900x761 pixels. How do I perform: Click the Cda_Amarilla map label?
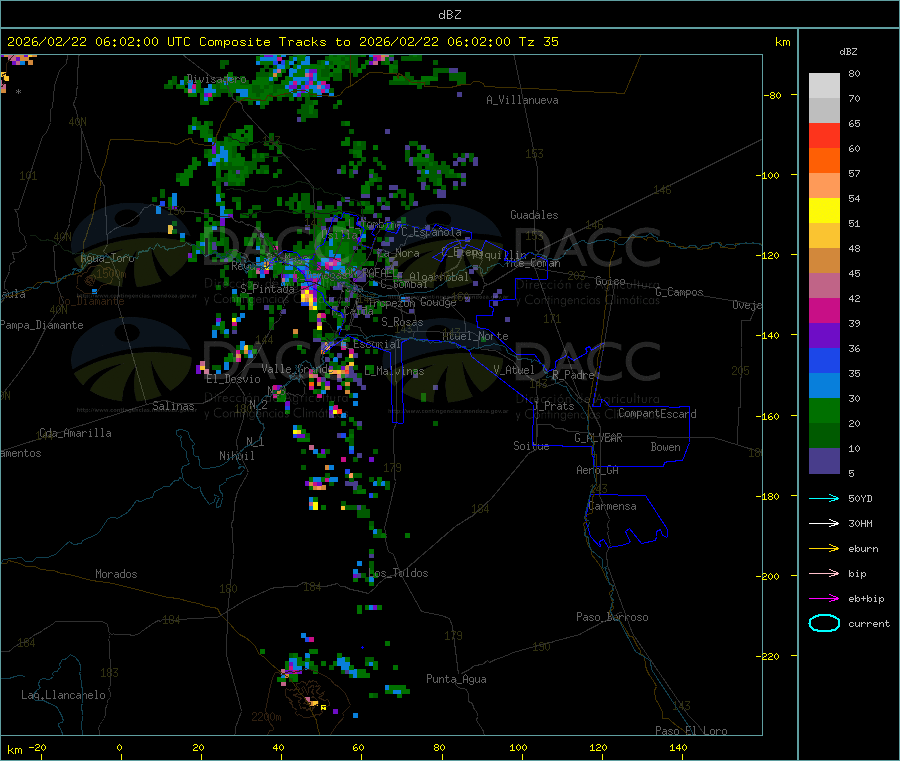75,433
